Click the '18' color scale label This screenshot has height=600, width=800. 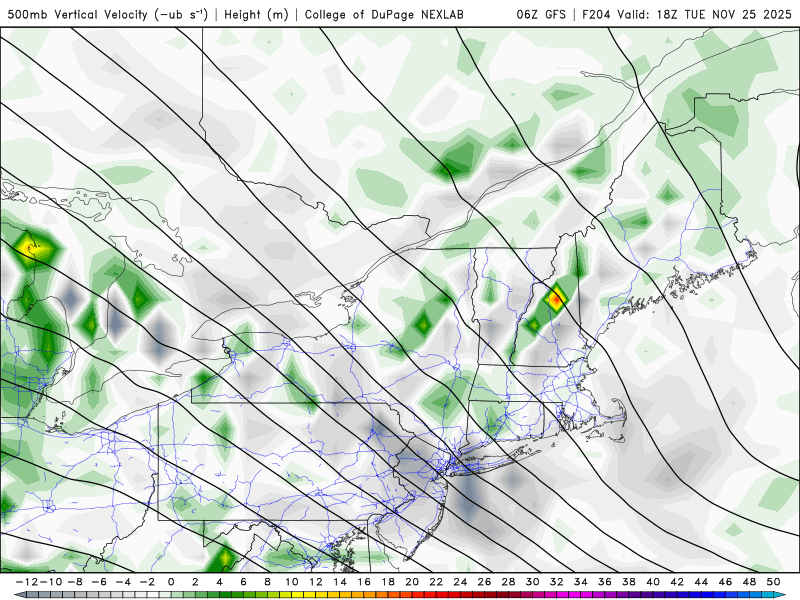coord(388,582)
